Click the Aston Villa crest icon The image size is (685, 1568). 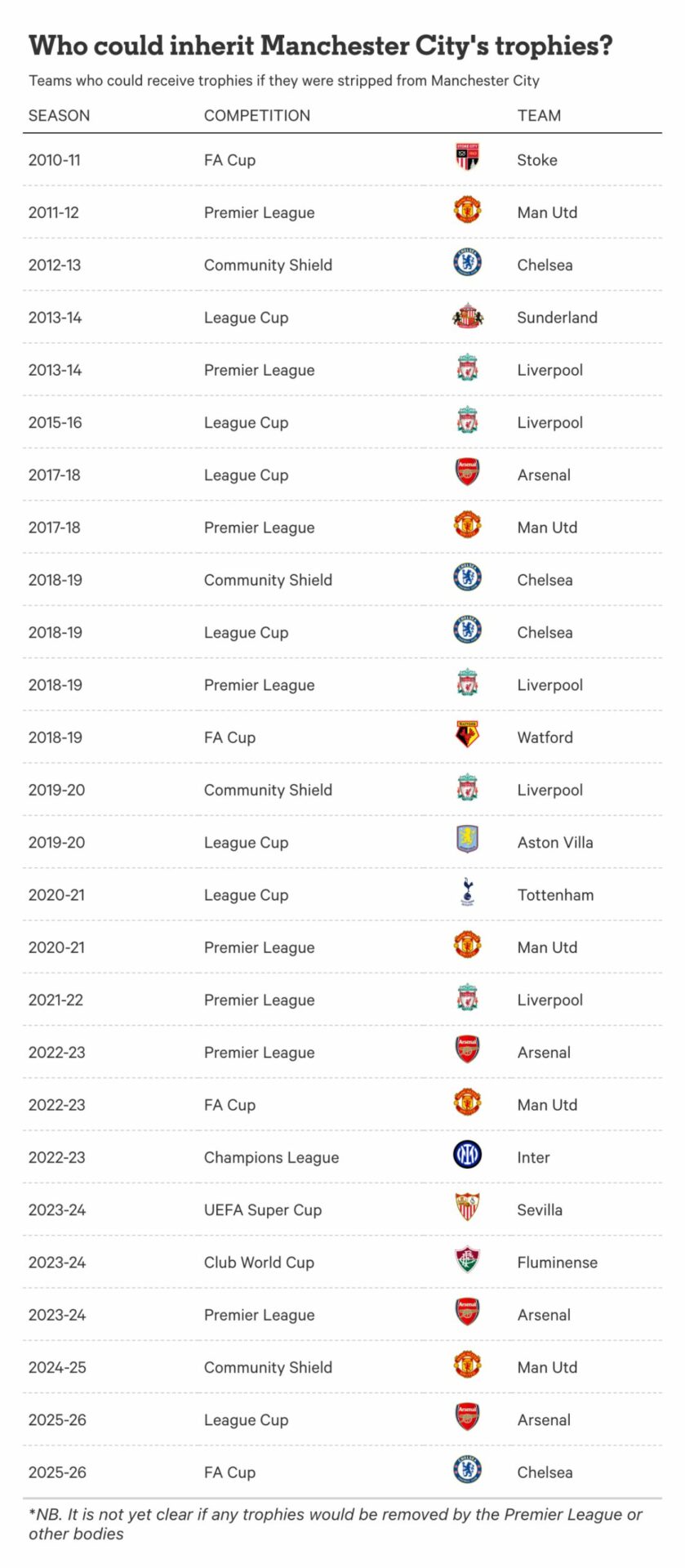point(467,840)
